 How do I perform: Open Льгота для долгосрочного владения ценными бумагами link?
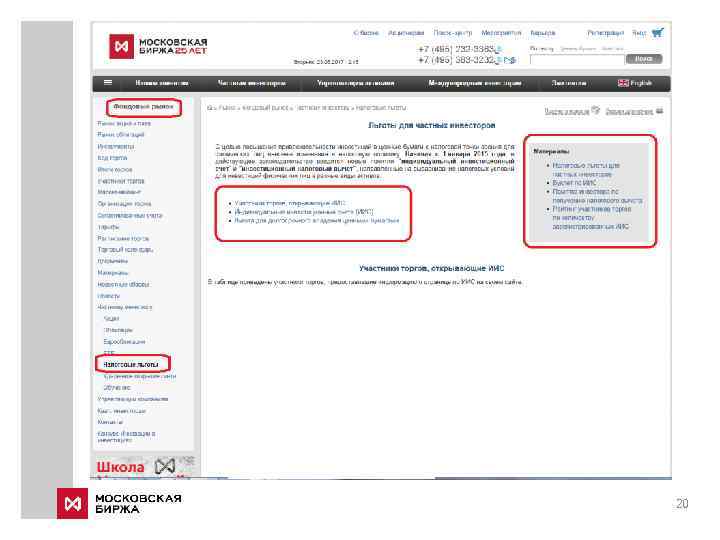tap(316, 220)
